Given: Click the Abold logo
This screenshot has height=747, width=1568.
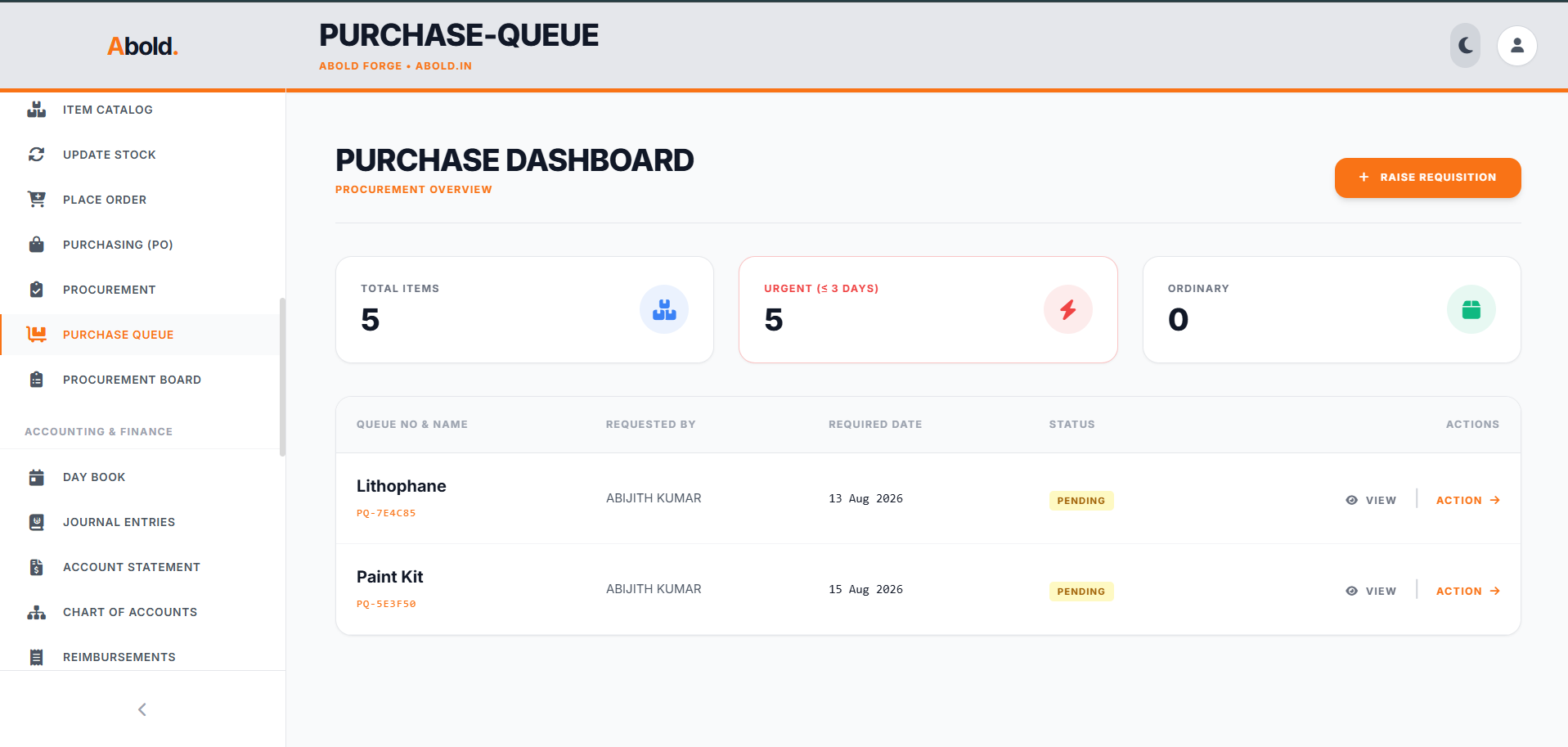Looking at the screenshot, I should 142,46.
